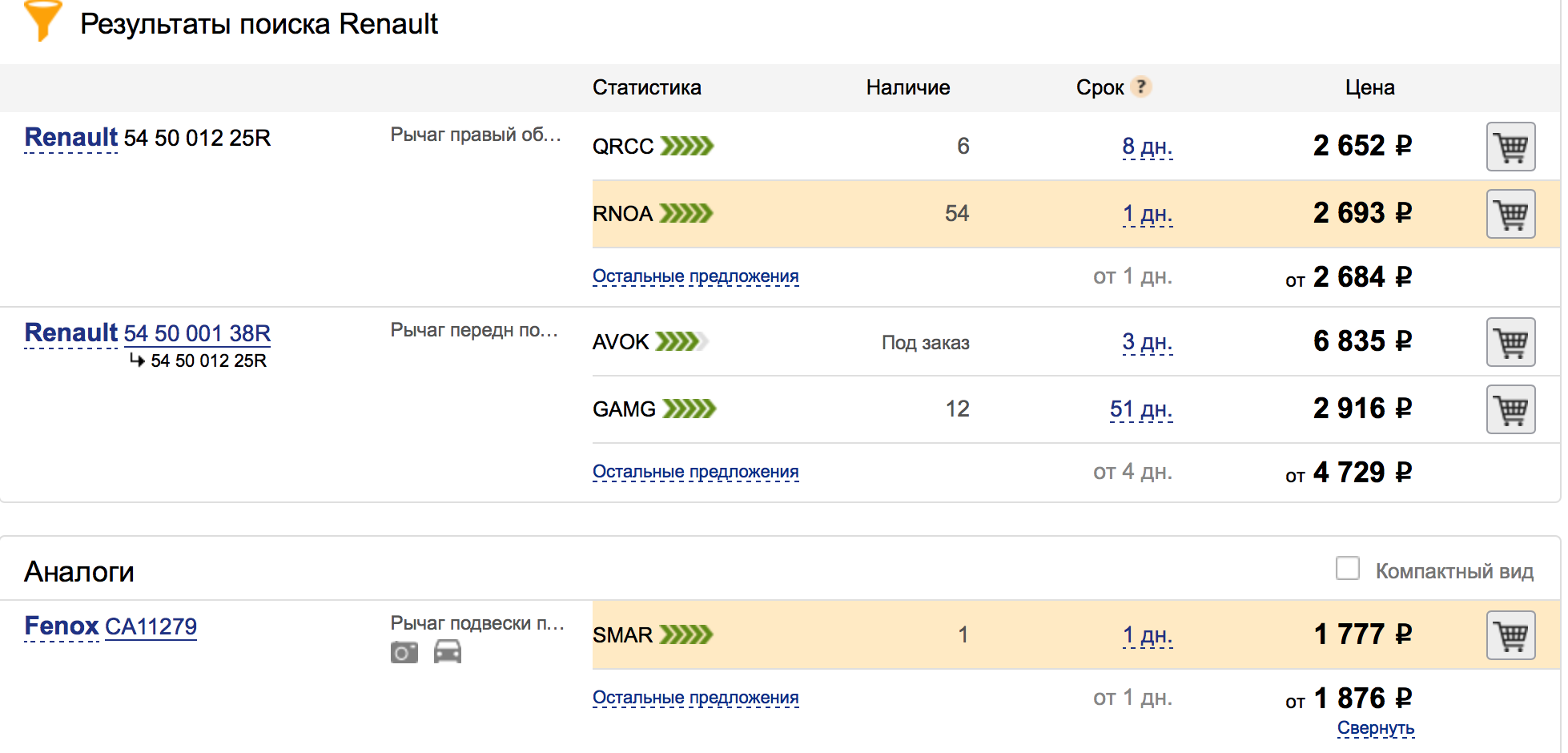Expand other offers for Renault 54 50 001 38R
Viewport: 1568px width, 753px height.
(695, 472)
